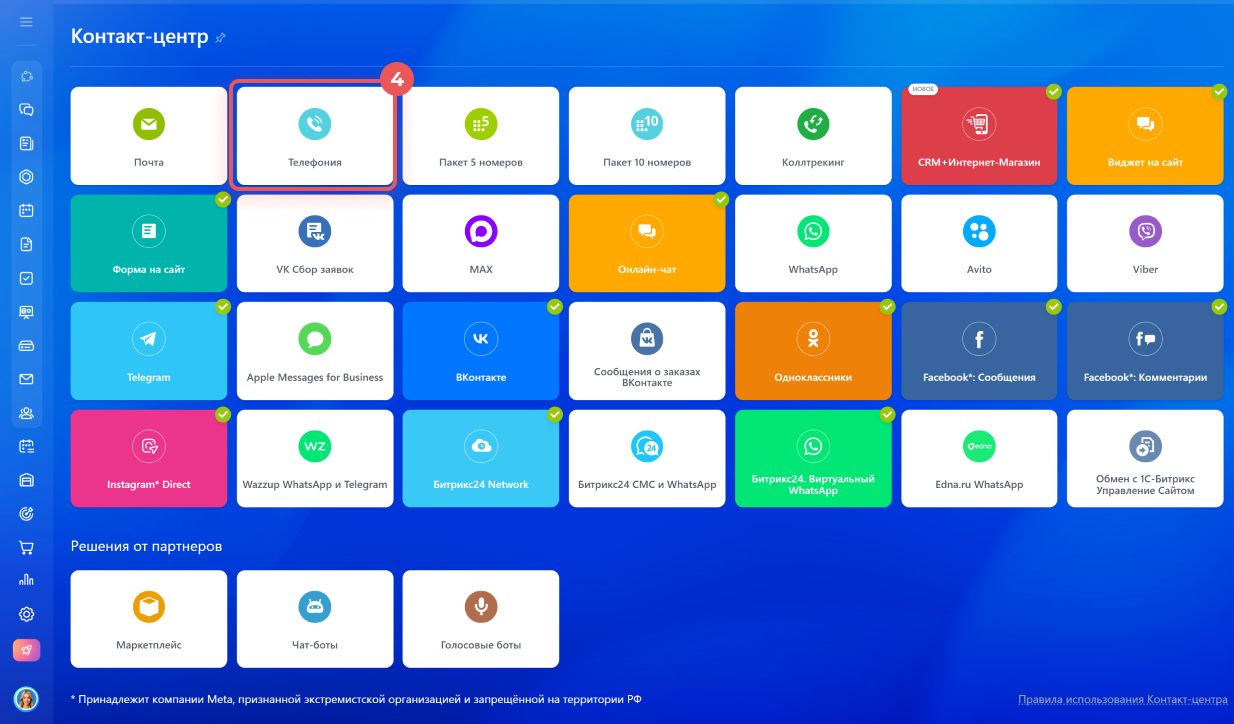Open Правила использования Контакт-центра link
Screen dimensions: 1234x724
1122,699
